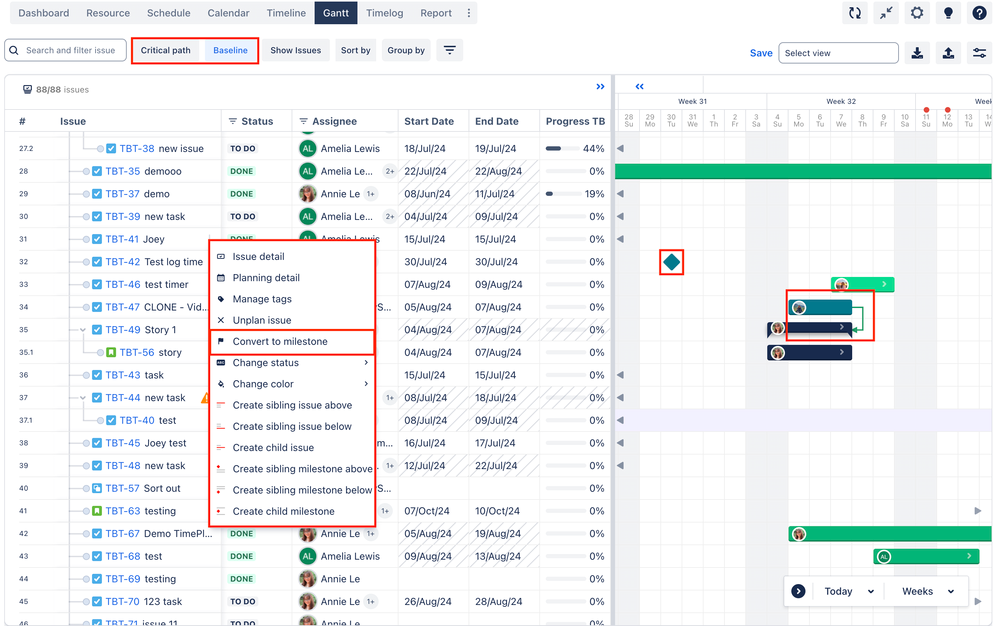The width and height of the screenshot is (998, 626).
Task: Switch to the Calendar tab
Action: point(228,13)
